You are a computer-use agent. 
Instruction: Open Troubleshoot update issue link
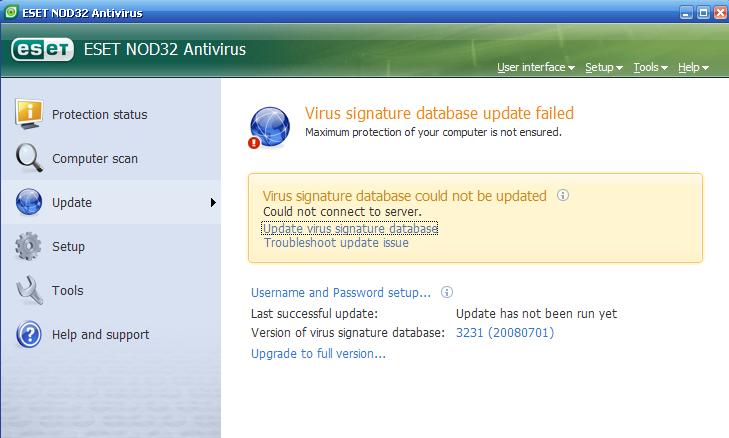pyautogui.click(x=336, y=243)
